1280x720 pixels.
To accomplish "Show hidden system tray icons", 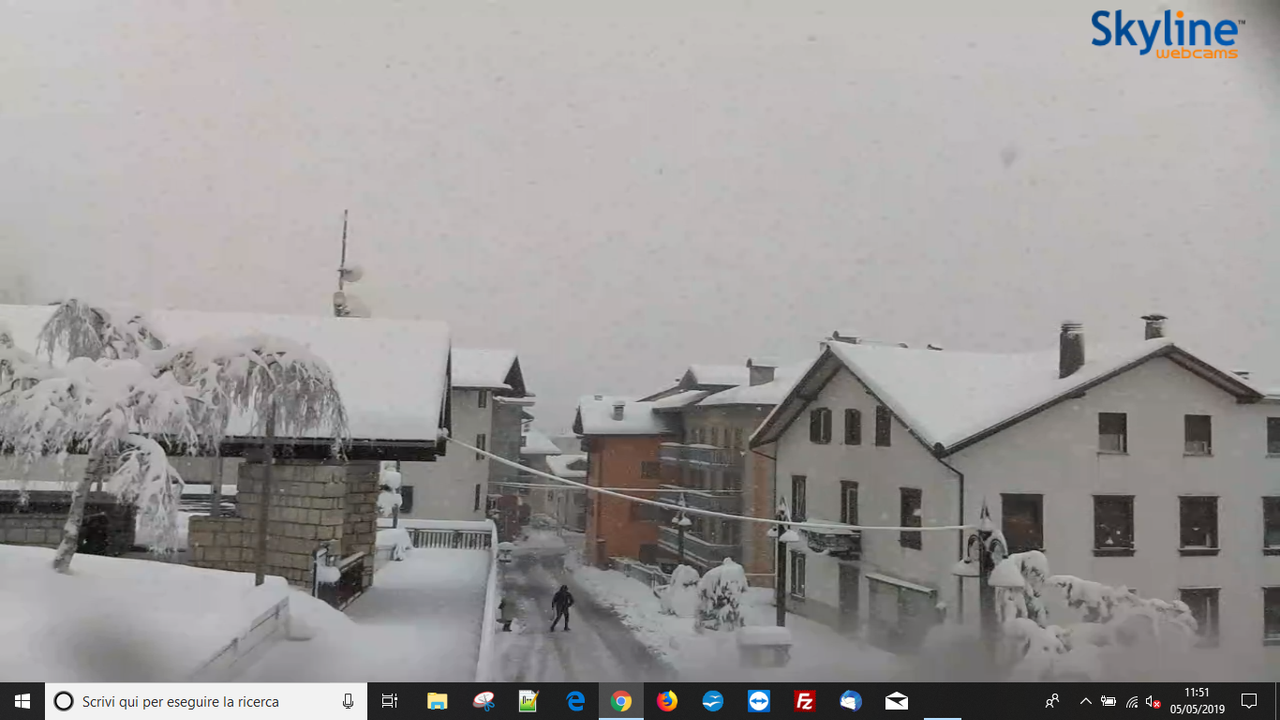I will (x=1086, y=701).
